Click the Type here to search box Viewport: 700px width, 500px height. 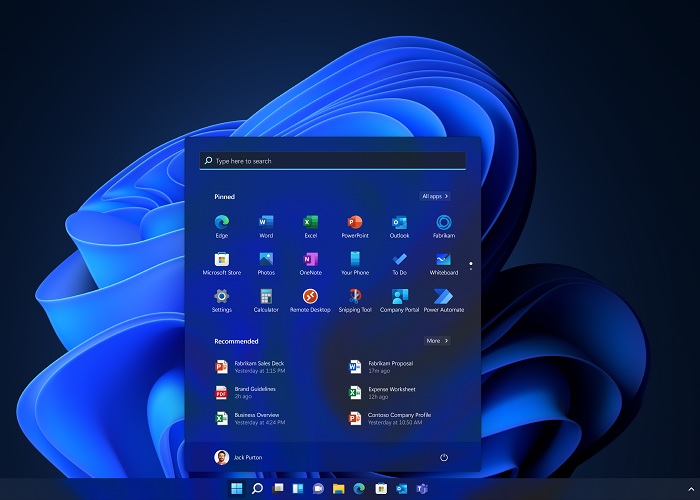tap(333, 161)
